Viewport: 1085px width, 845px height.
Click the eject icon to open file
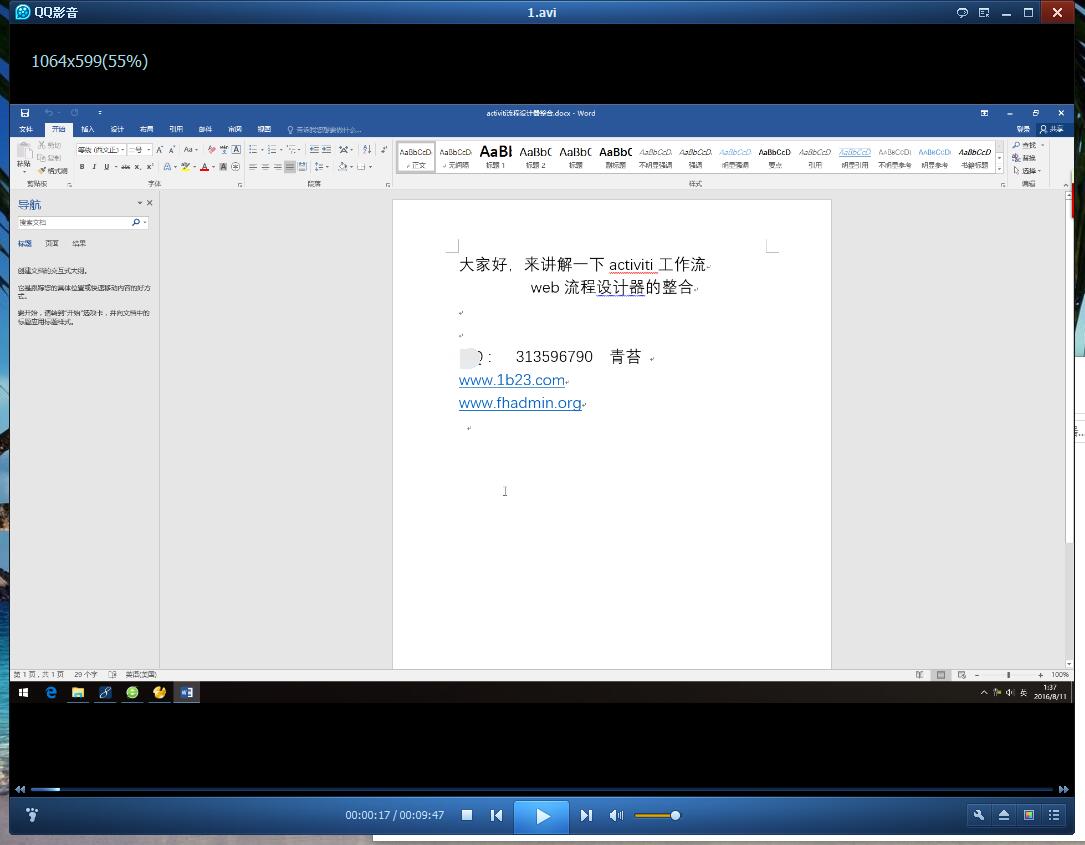[x=1004, y=816]
